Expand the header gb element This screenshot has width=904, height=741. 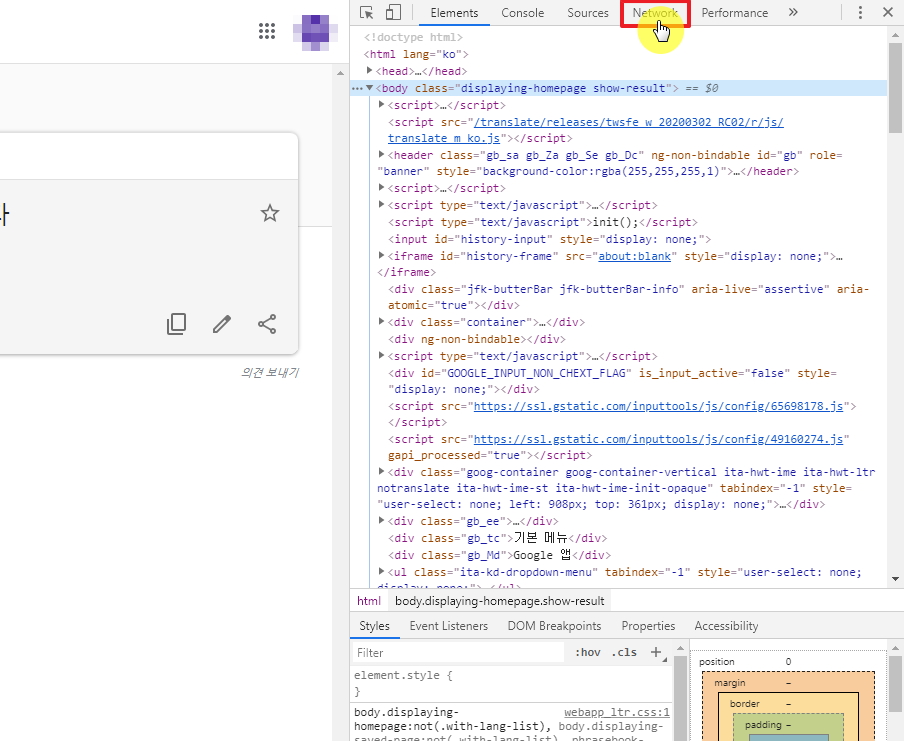pos(381,154)
